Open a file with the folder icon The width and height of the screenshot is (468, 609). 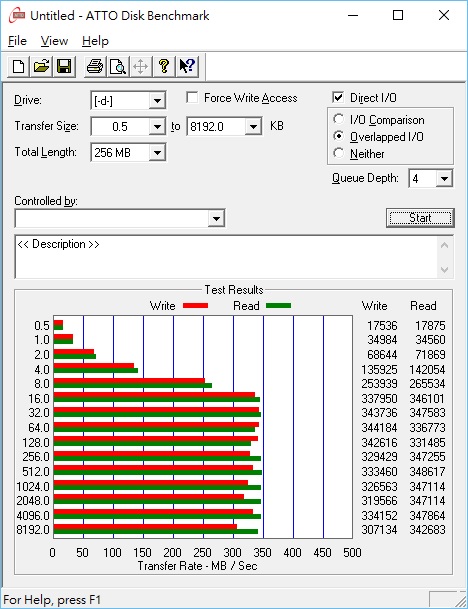[x=41, y=67]
